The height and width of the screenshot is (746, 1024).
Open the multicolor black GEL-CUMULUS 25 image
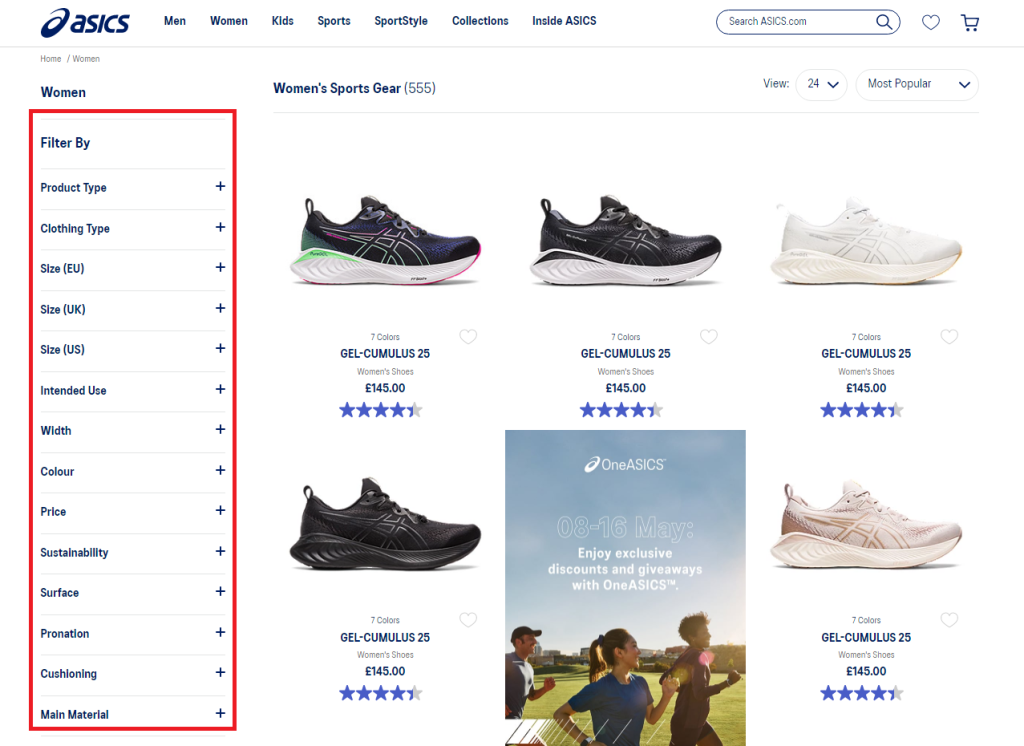point(385,240)
